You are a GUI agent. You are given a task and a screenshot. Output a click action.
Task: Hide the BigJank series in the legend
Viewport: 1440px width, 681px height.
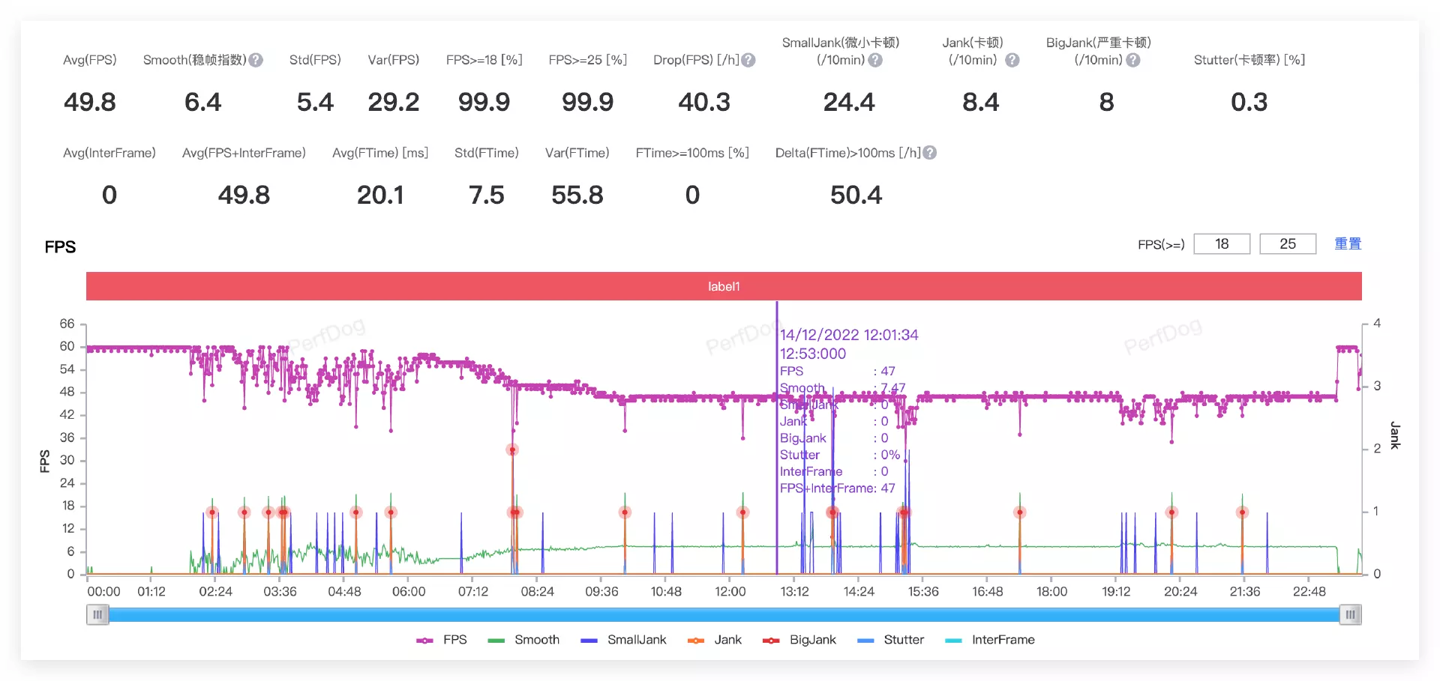(799, 640)
